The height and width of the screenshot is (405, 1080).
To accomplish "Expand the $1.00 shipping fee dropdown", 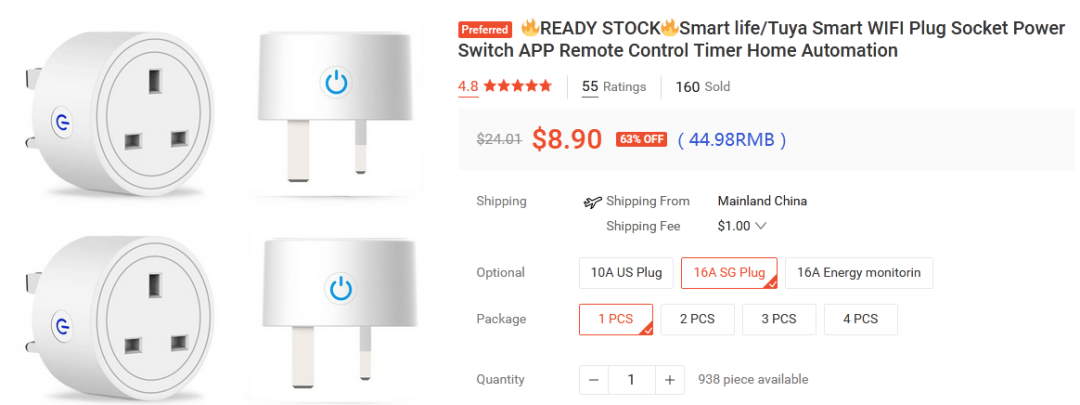I will tap(742, 226).
